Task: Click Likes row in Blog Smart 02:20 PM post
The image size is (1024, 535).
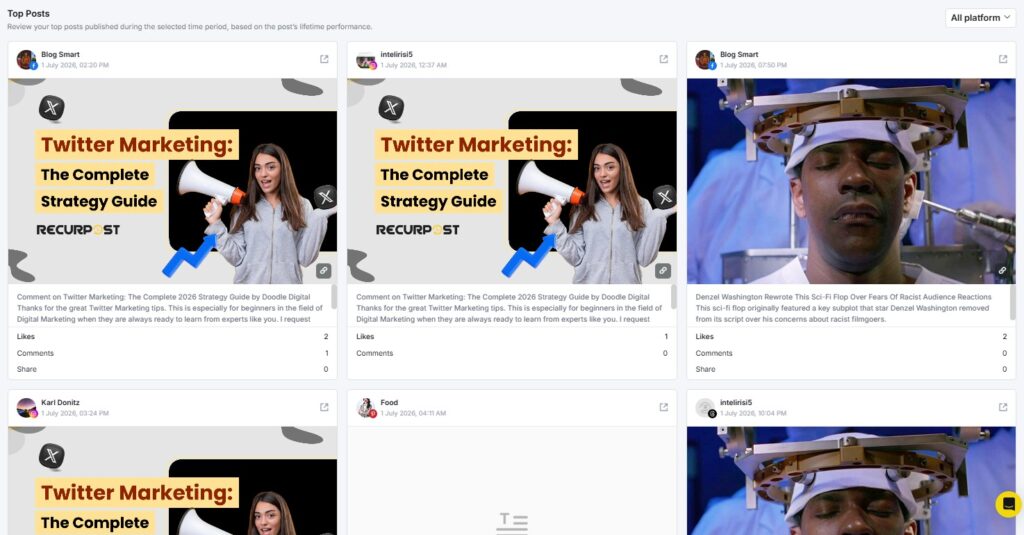Action: [x=172, y=336]
